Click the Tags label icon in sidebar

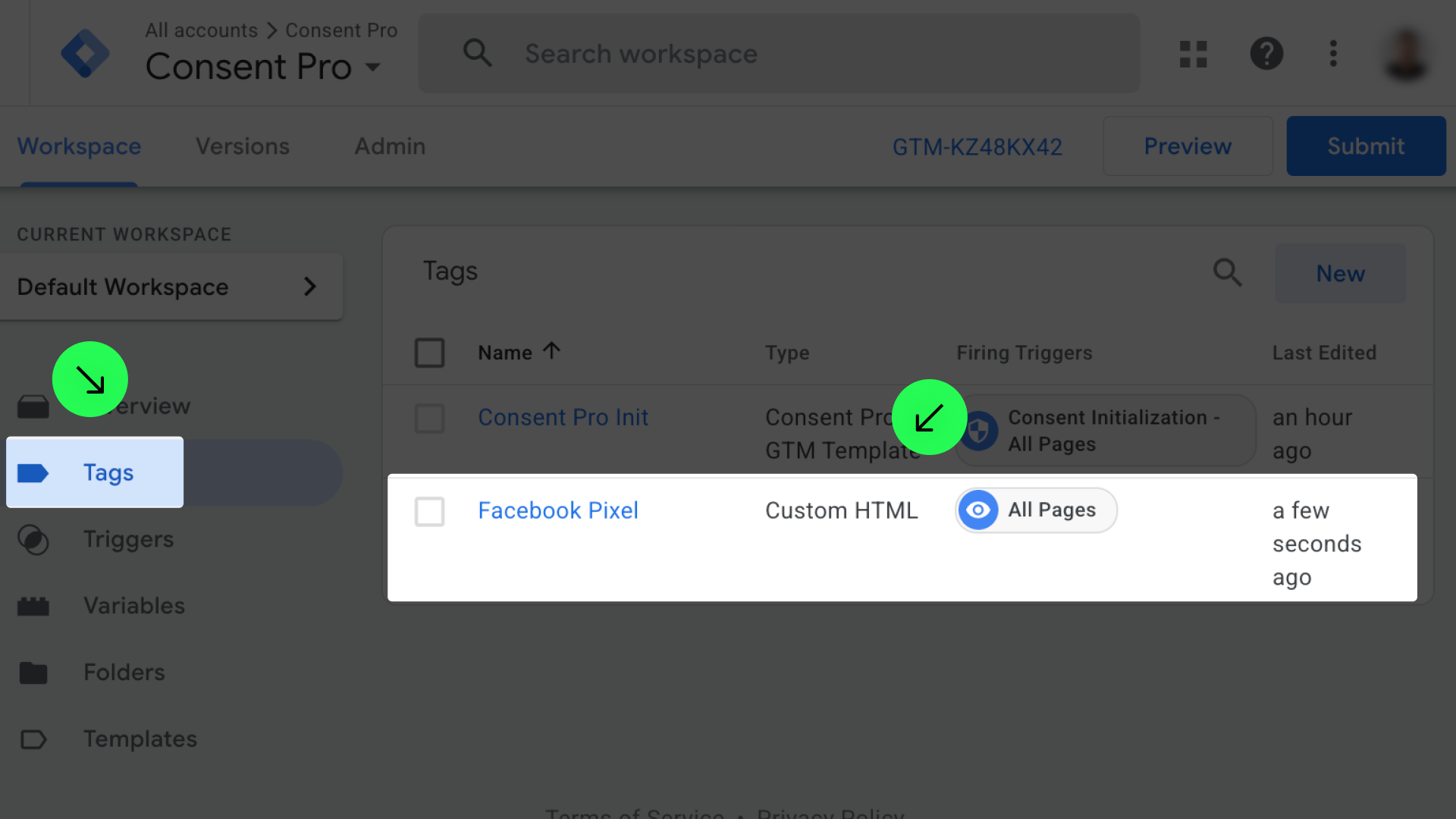click(33, 473)
